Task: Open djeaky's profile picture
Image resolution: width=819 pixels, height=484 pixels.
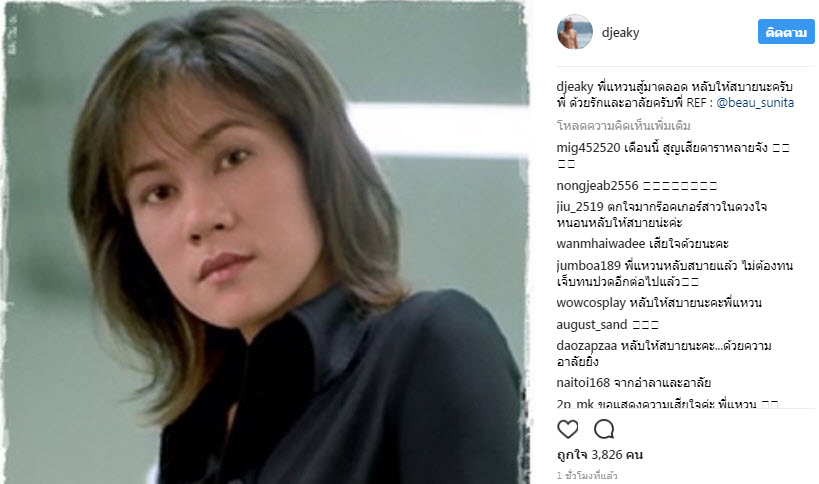Action: [x=575, y=32]
